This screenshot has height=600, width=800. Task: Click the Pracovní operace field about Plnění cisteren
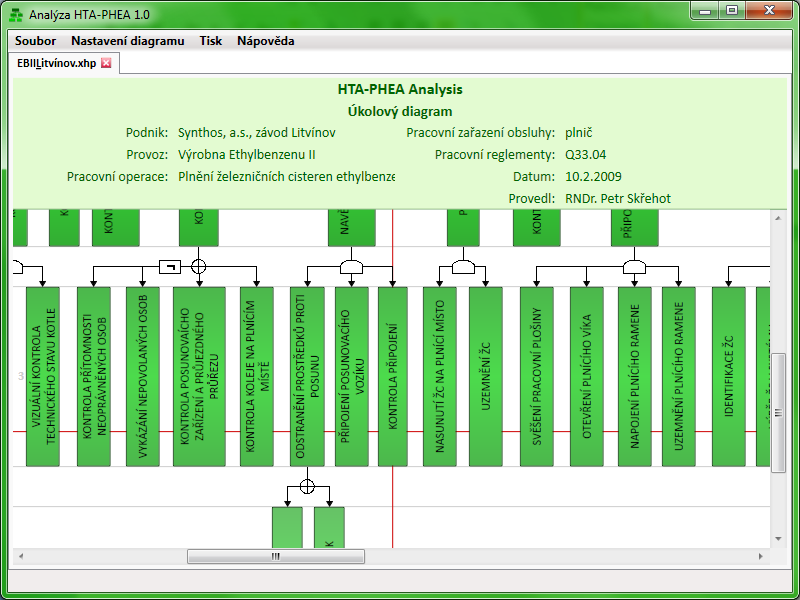coord(286,177)
